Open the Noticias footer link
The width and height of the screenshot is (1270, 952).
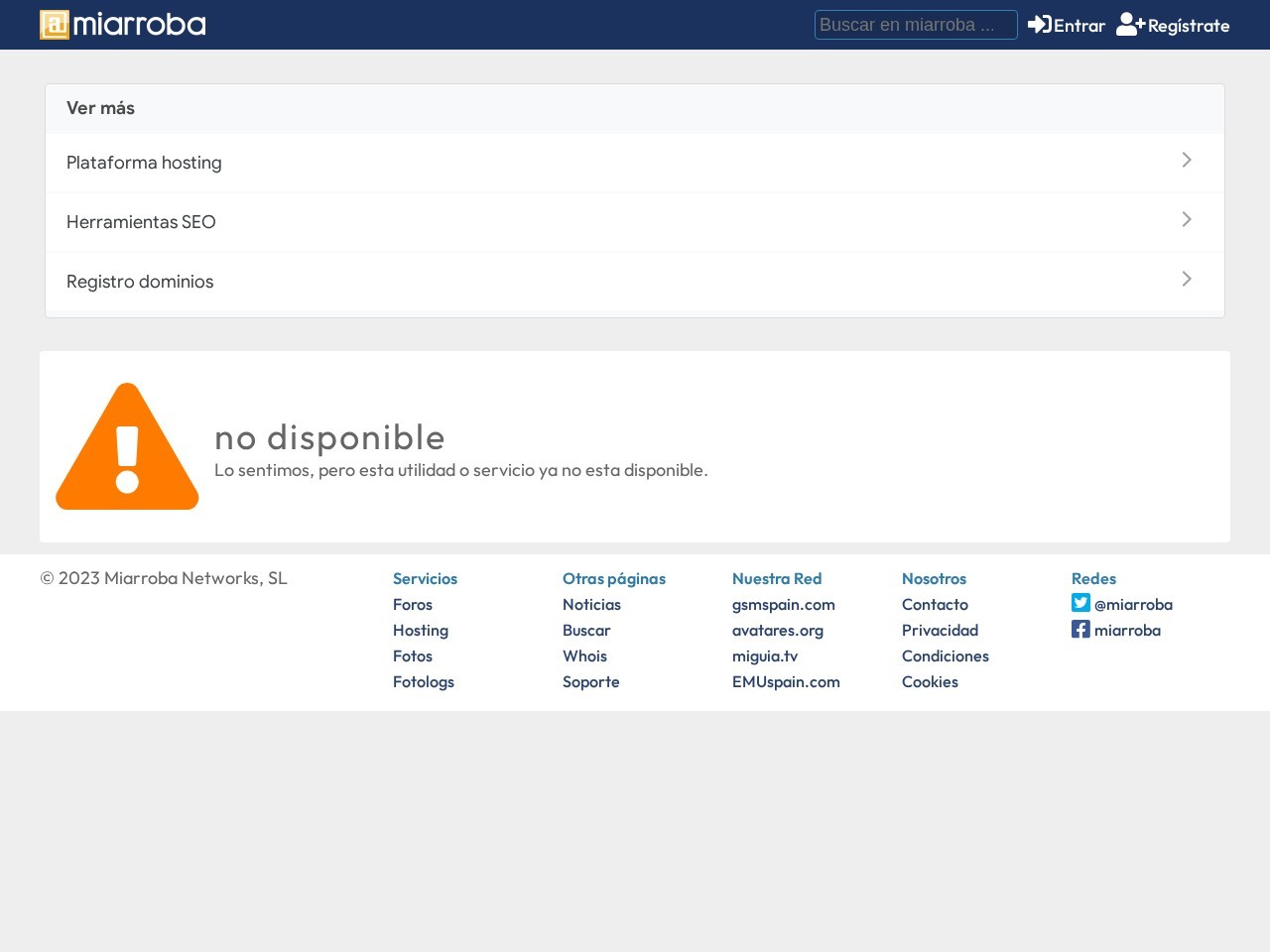pos(591,604)
